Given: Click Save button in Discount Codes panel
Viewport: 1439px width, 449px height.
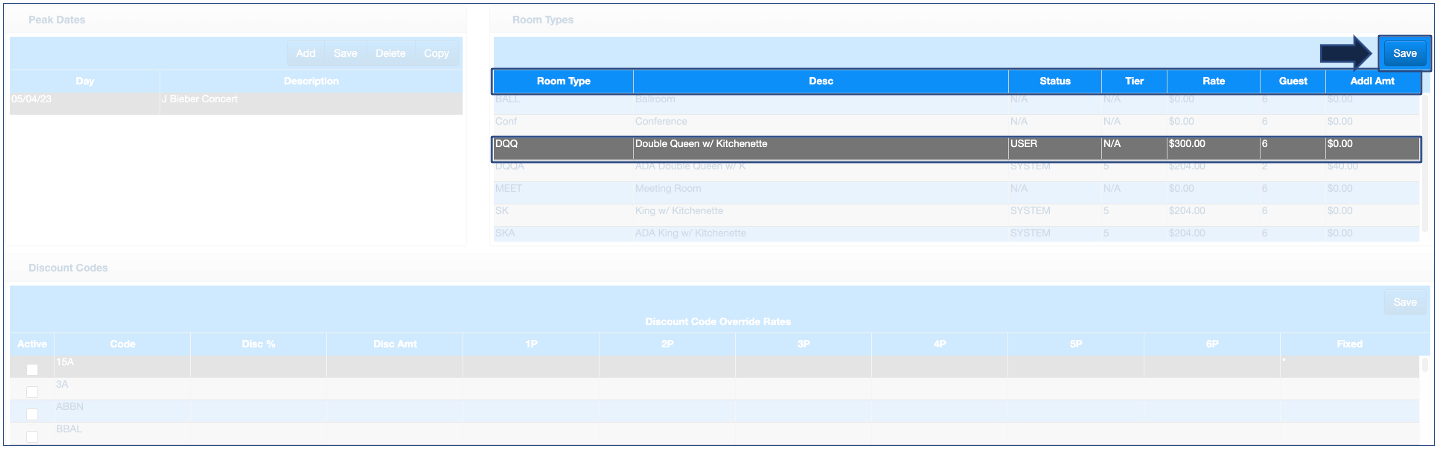Looking at the screenshot, I should click(x=1404, y=303).
